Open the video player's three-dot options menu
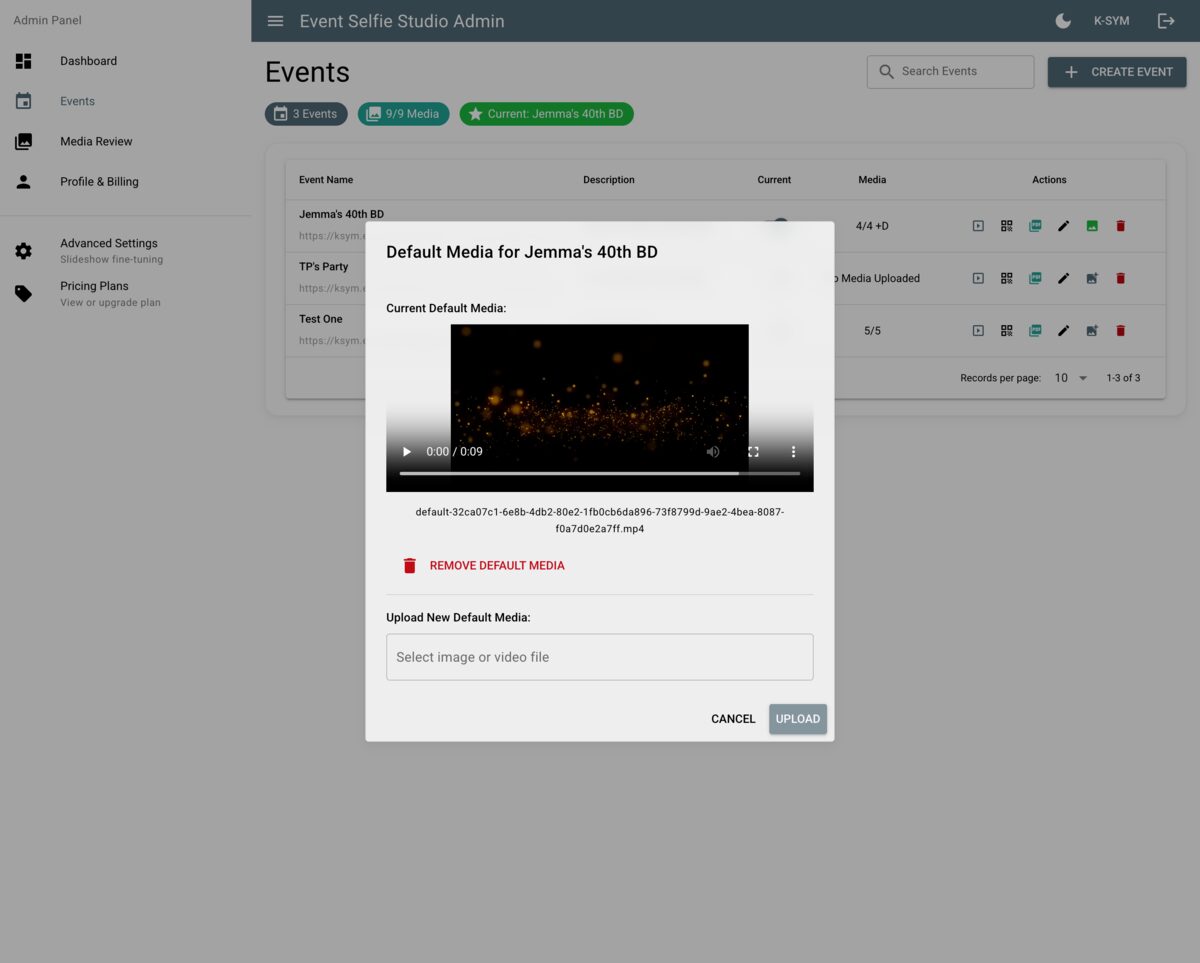Screen dimensions: 1200x963 793,451
